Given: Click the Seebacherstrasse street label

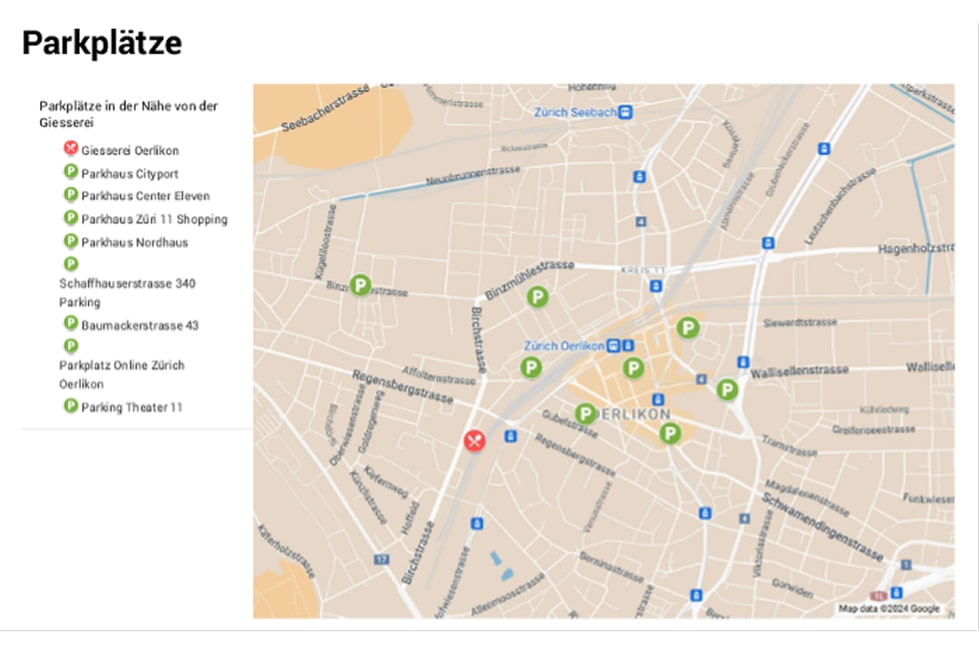Looking at the screenshot, I should pyautogui.click(x=326, y=109).
